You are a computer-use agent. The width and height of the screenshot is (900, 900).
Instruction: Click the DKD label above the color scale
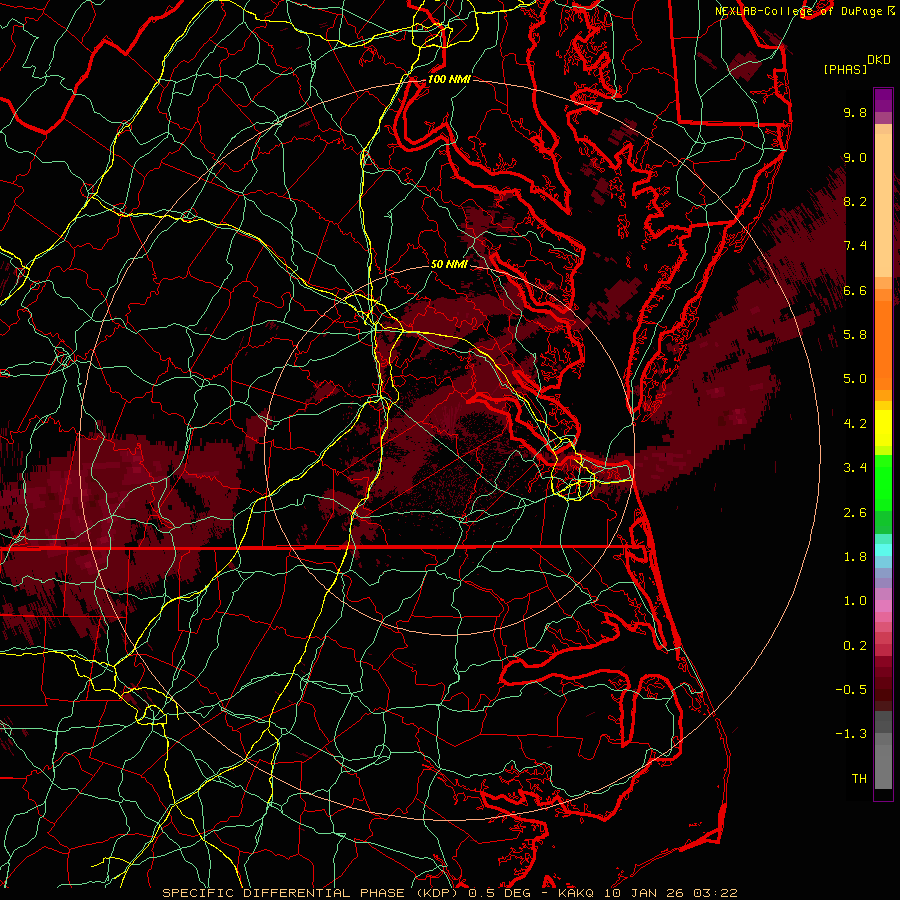(x=879, y=60)
